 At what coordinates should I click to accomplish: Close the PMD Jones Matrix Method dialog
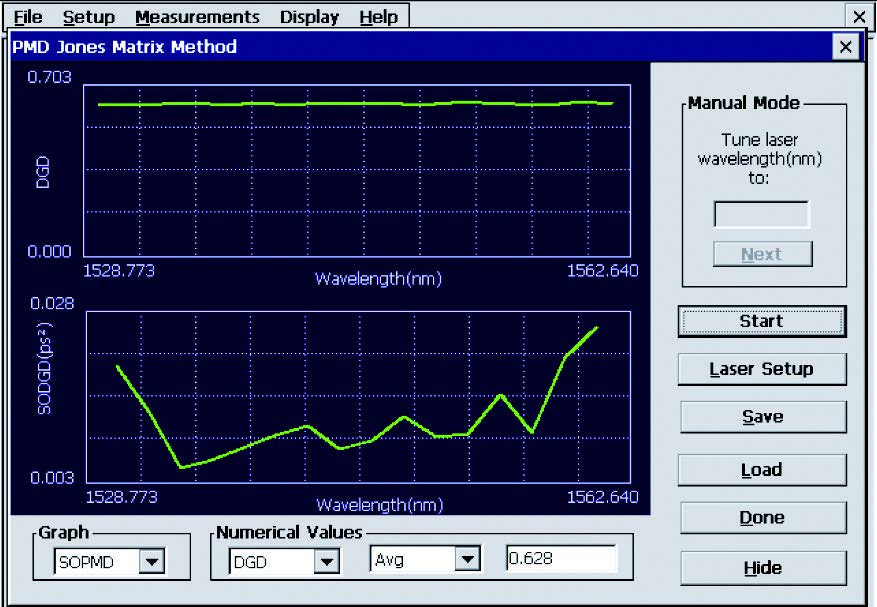pos(845,47)
